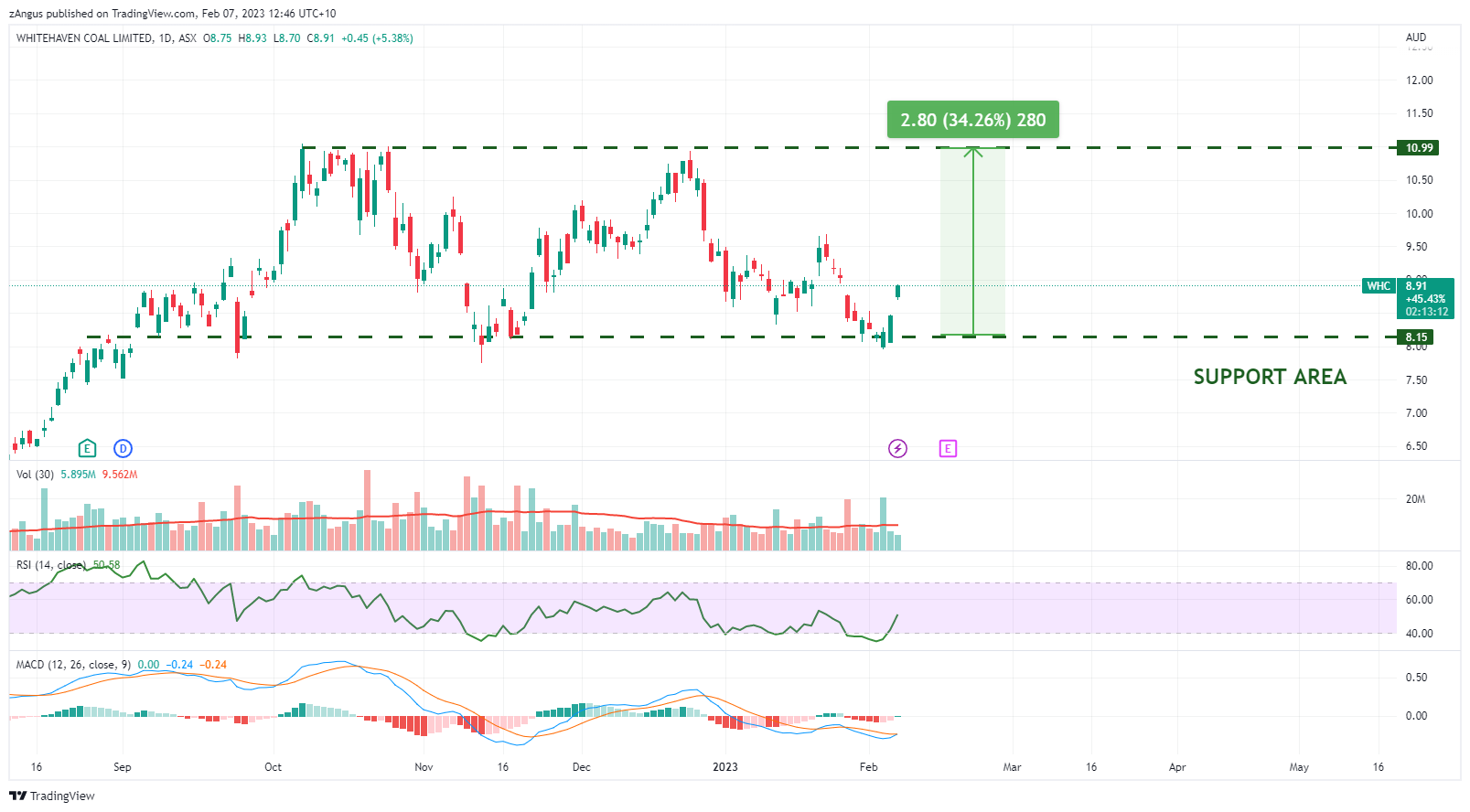Image resolution: width=1470 pixels, height=812 pixels.
Task: Click the 80.00 RSI axis label
Action: [x=1420, y=566]
